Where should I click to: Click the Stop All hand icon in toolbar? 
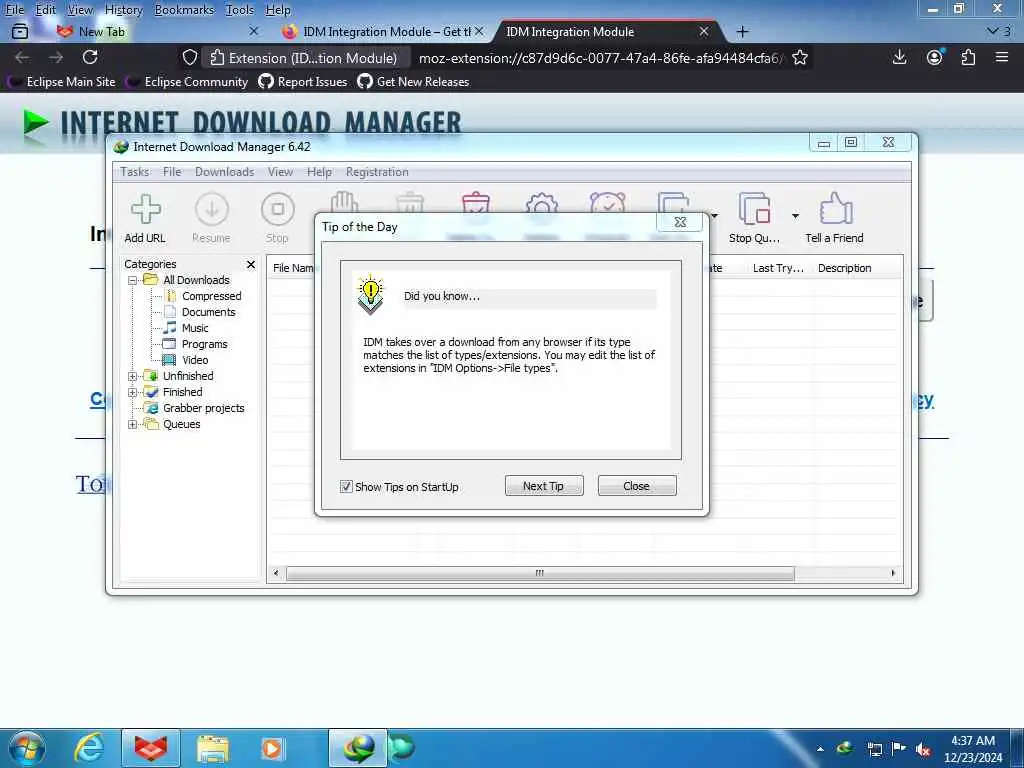[344, 201]
